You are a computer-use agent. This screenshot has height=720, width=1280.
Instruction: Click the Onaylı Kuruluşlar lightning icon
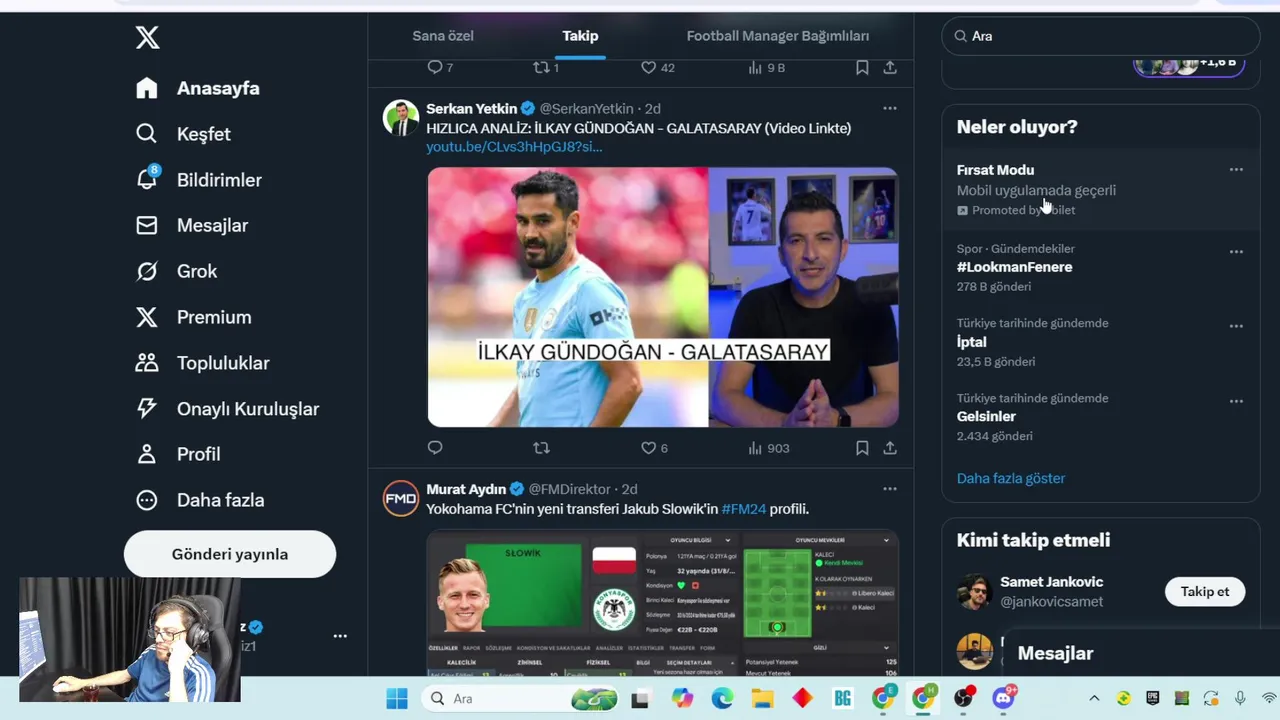[147, 408]
